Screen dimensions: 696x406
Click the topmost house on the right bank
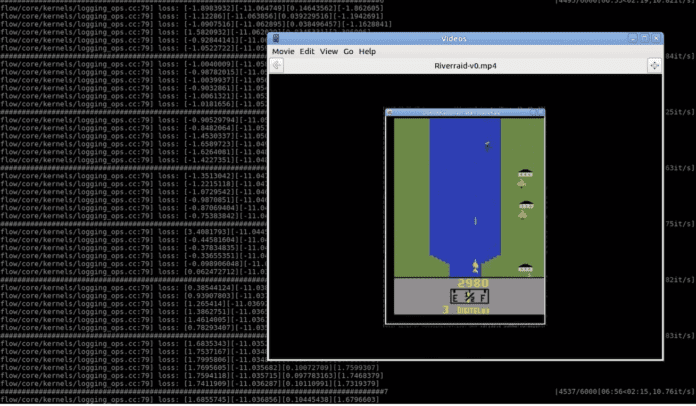click(524, 171)
